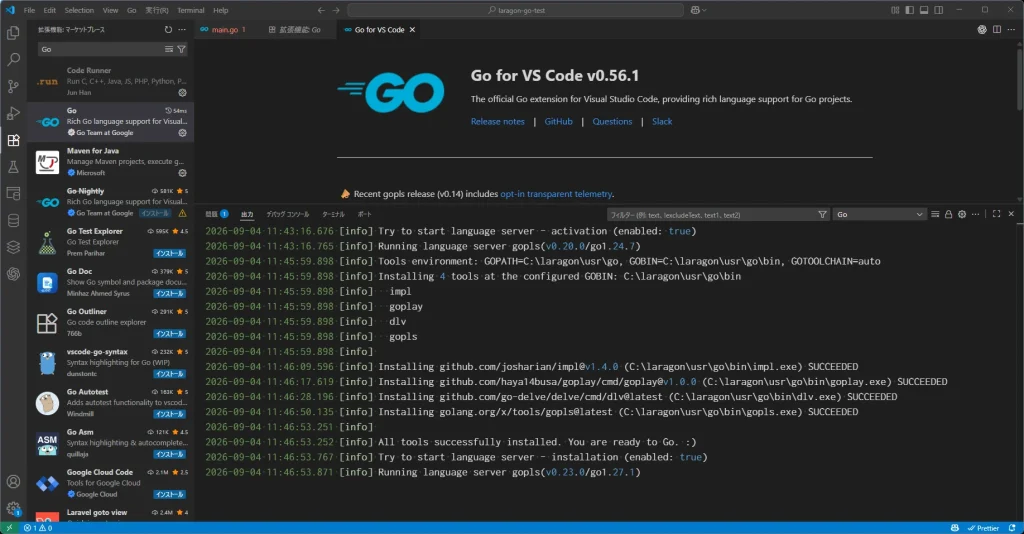This screenshot has height=534, width=1024.
Task: Open the Search view in activity bar
Action: [13, 59]
